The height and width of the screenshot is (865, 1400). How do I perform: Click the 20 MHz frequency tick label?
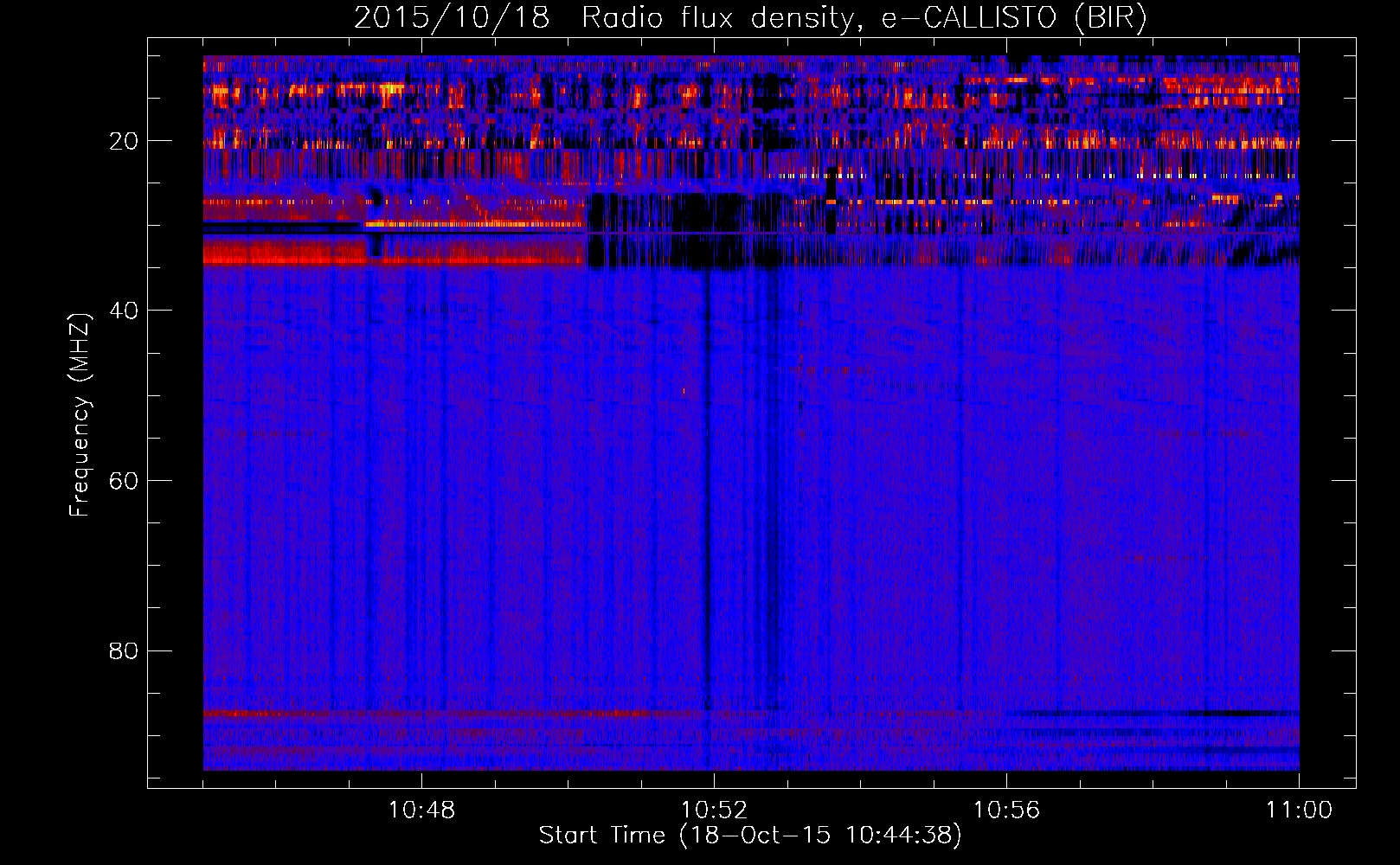tap(124, 141)
